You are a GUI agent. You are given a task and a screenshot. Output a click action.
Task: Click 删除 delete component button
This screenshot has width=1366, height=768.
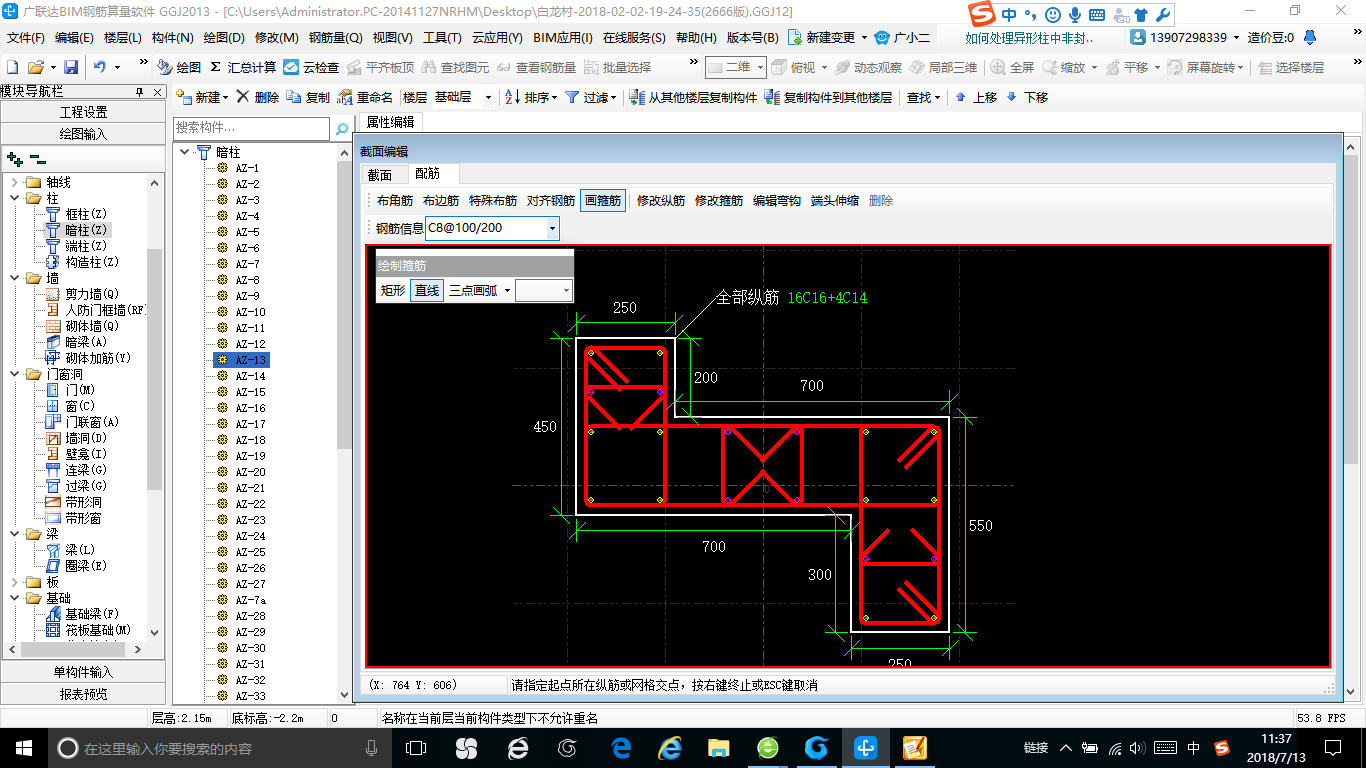tap(258, 97)
